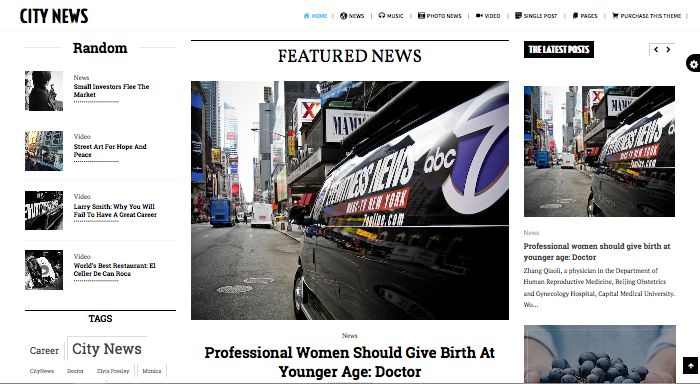Open 'Small Investors Flee The Market' article
Screen dimensions: 700x384
(111, 91)
